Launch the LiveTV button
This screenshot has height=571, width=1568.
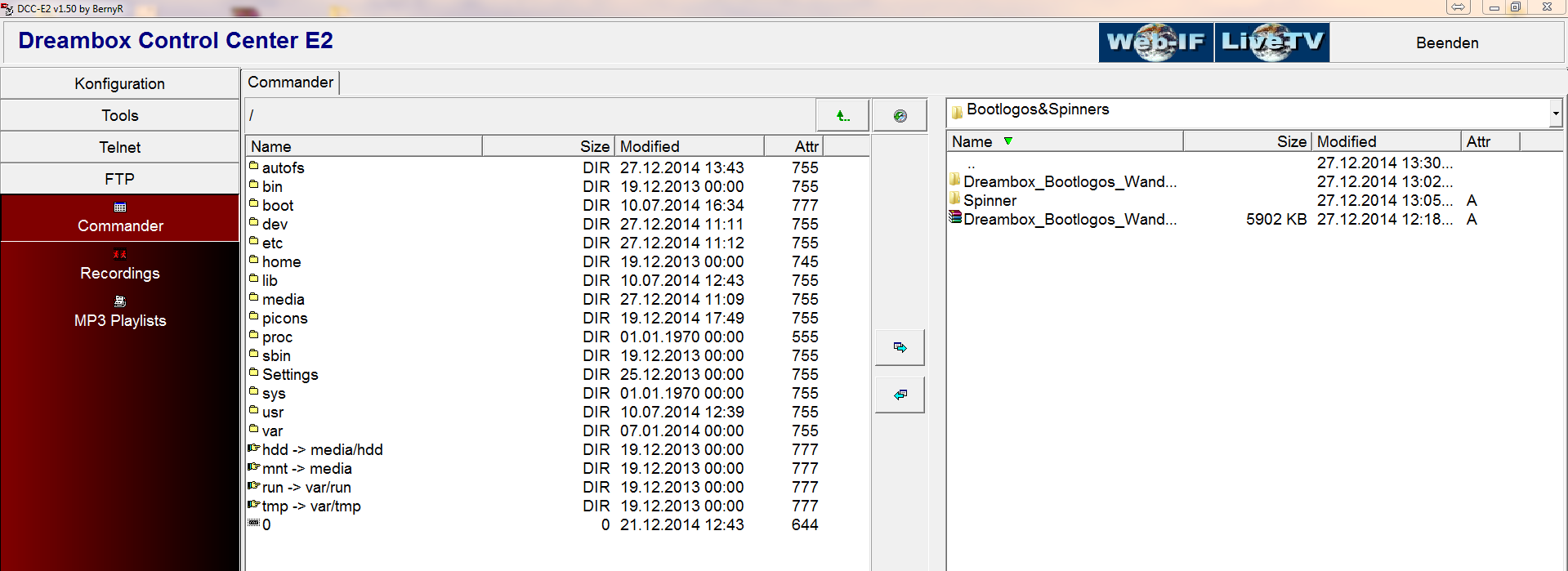click(x=1272, y=42)
